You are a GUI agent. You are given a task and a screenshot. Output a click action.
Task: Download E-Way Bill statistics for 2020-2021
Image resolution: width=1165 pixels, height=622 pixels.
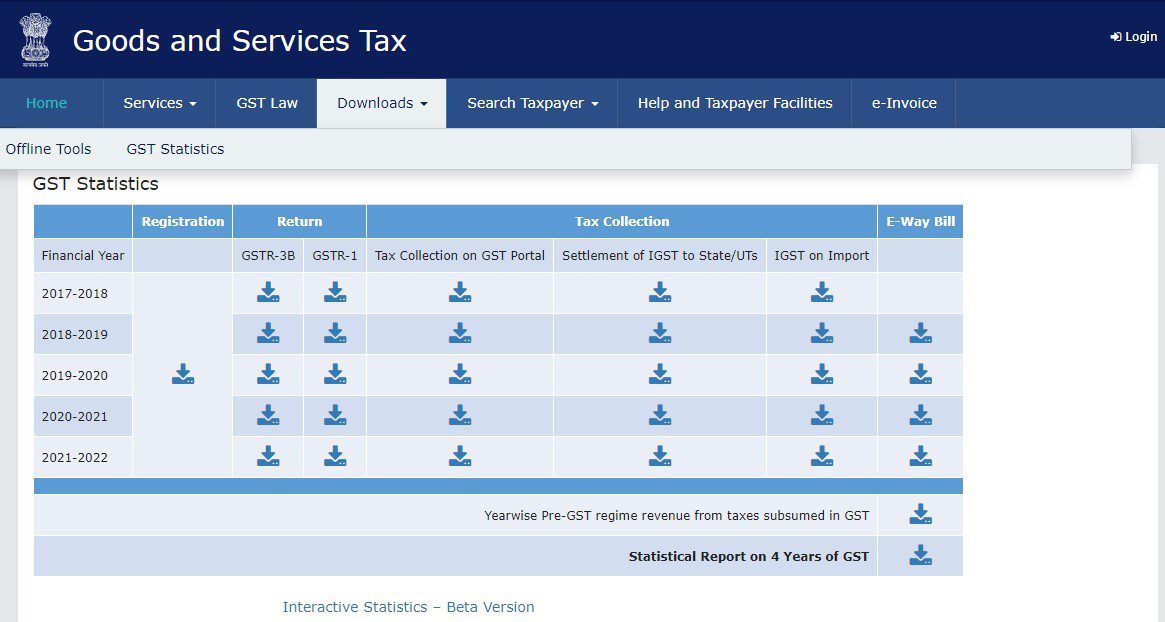(919, 415)
